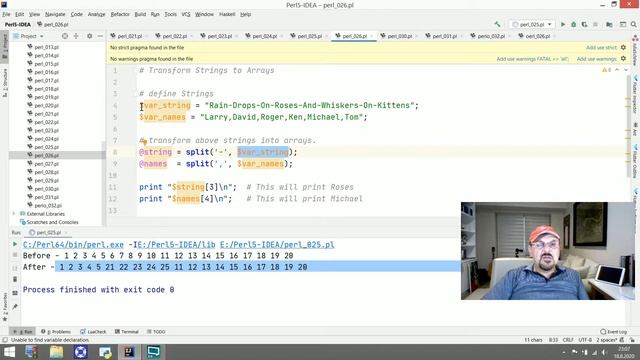The height and width of the screenshot is (360, 640).
Task: Run with coverage icon in toolbar
Action: pos(584,24)
